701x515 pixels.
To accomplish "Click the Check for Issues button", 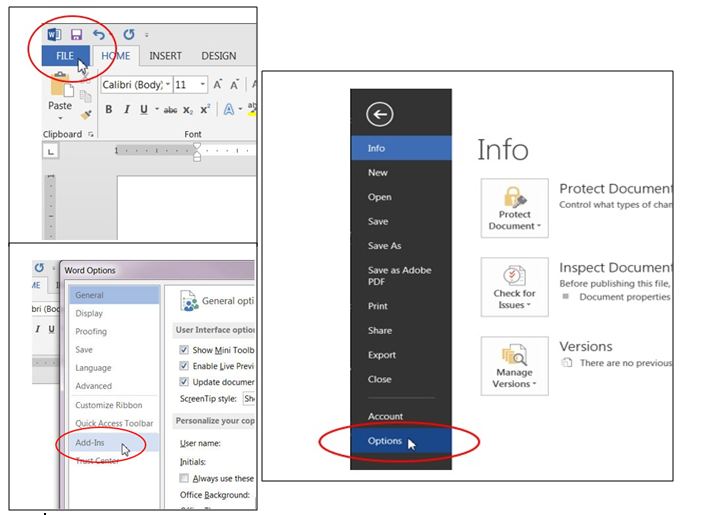I will point(515,287).
